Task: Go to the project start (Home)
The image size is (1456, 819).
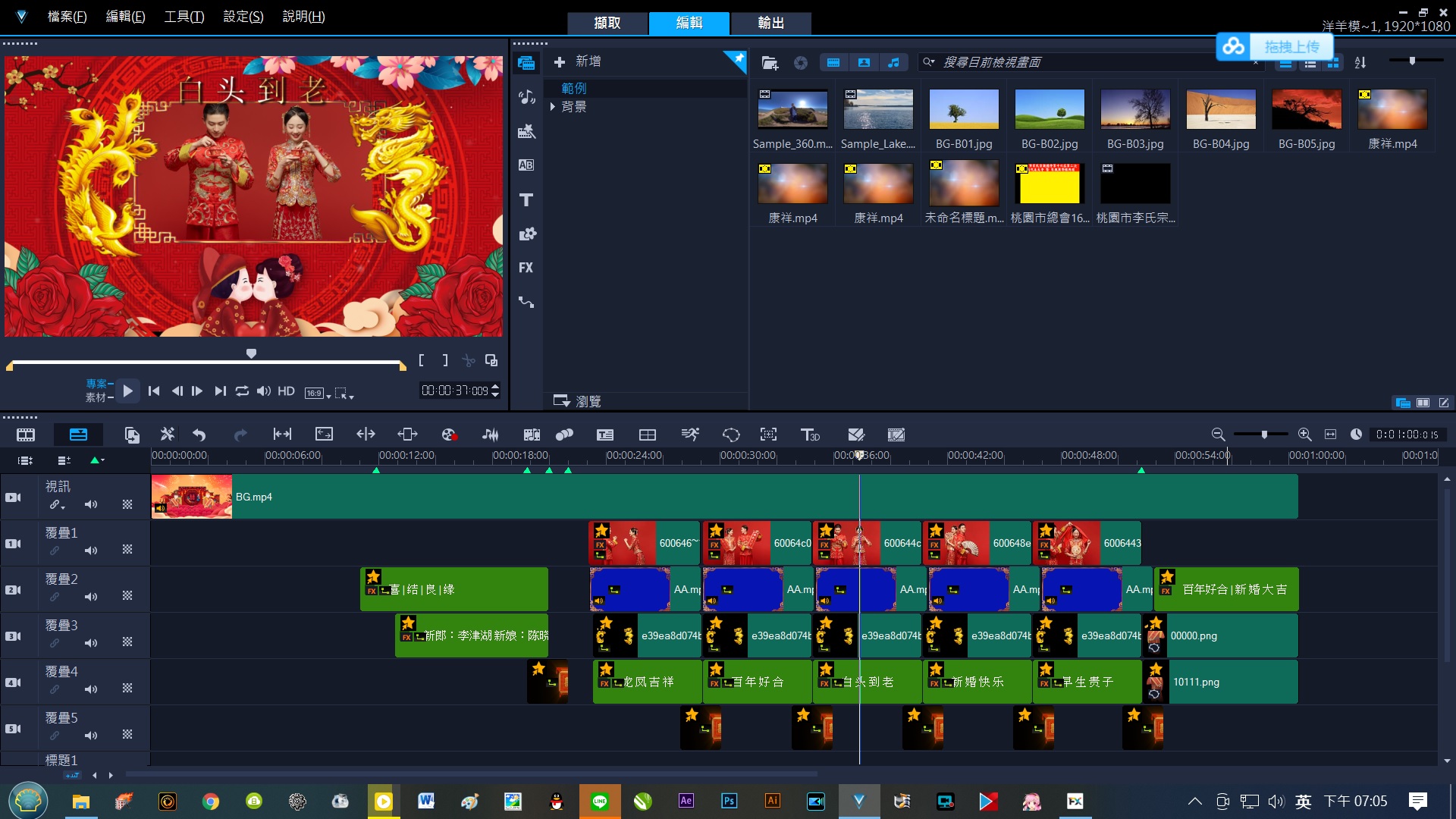Action: tap(154, 391)
